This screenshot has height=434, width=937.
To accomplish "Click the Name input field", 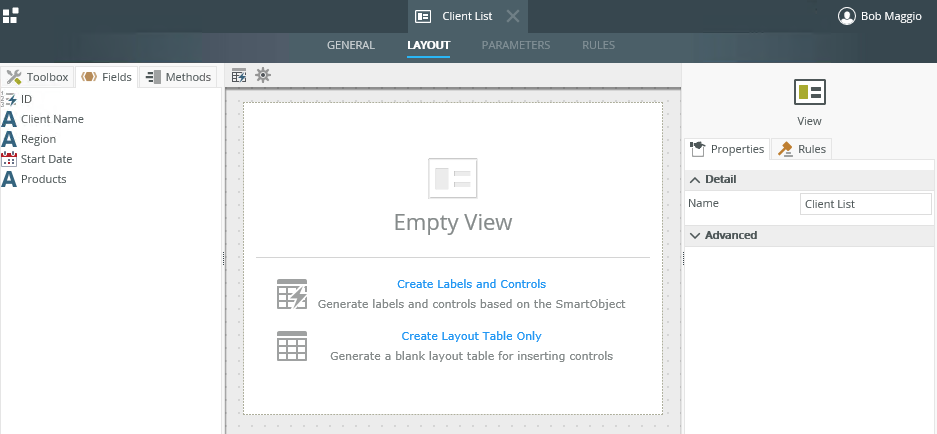I will click(x=865, y=204).
